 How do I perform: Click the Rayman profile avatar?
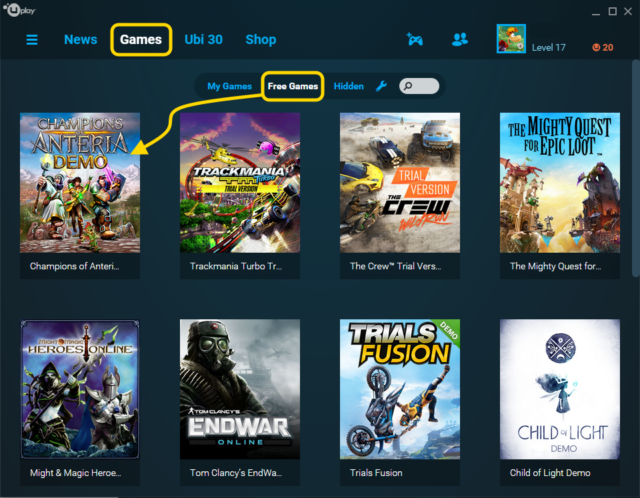pyautogui.click(x=511, y=39)
